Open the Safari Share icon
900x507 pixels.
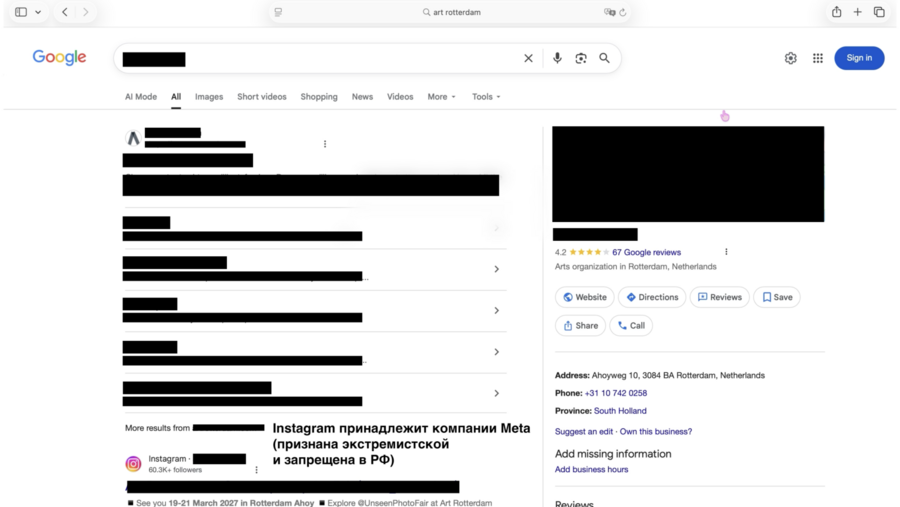[837, 12]
